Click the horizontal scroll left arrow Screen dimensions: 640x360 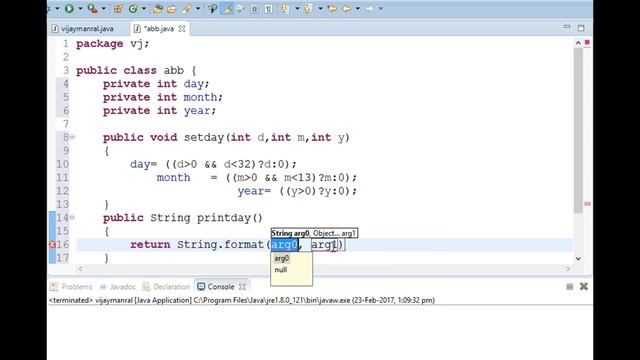tap(80, 269)
